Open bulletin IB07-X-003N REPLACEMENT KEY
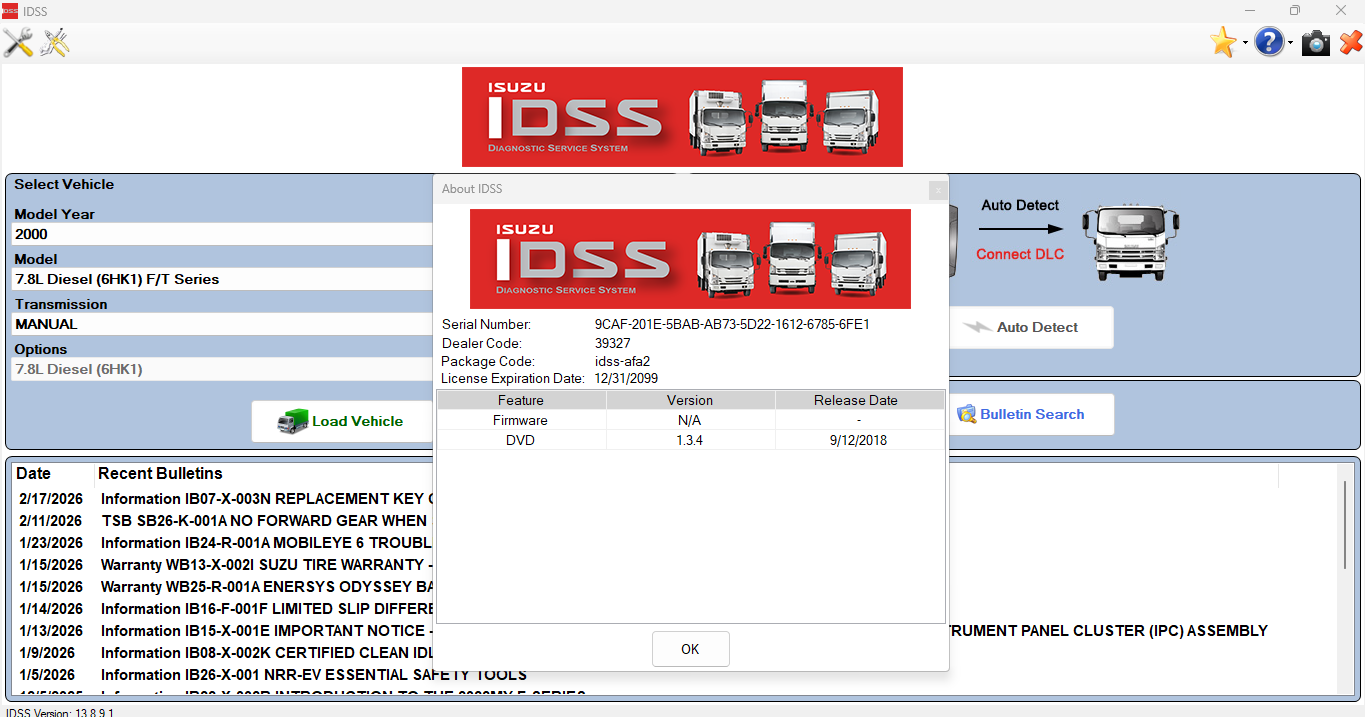 266,499
